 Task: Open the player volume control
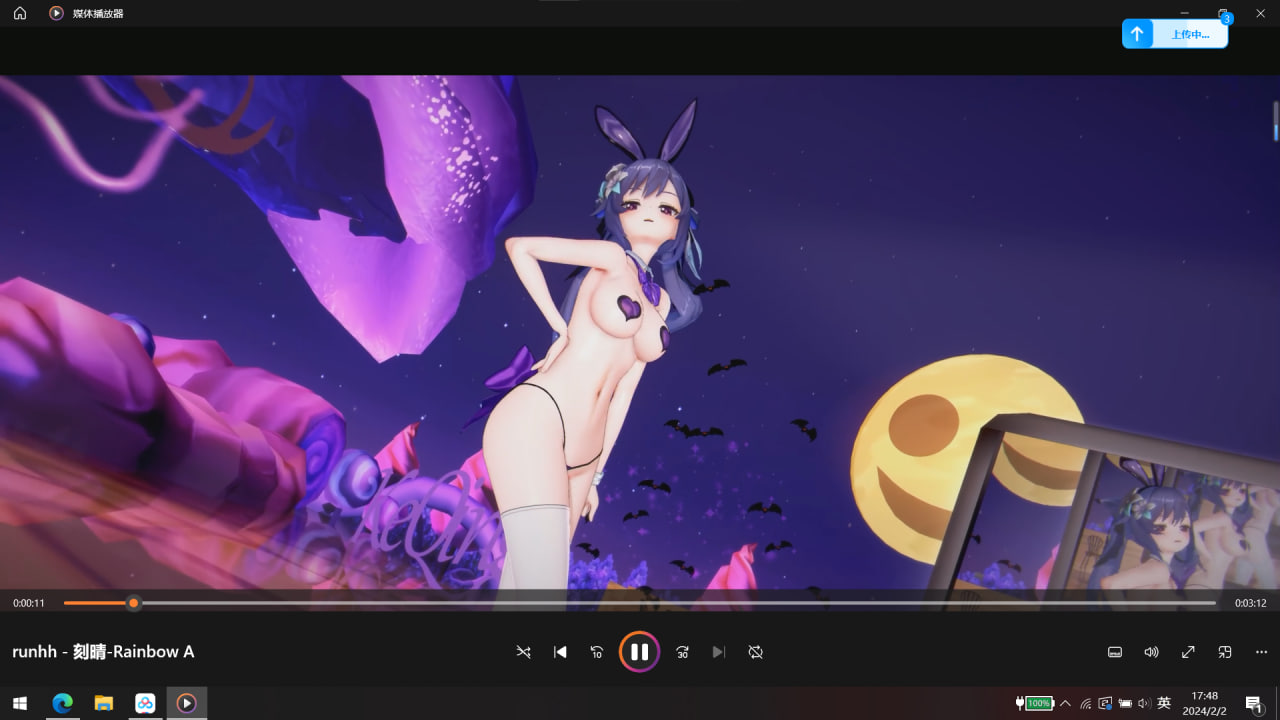(1151, 652)
